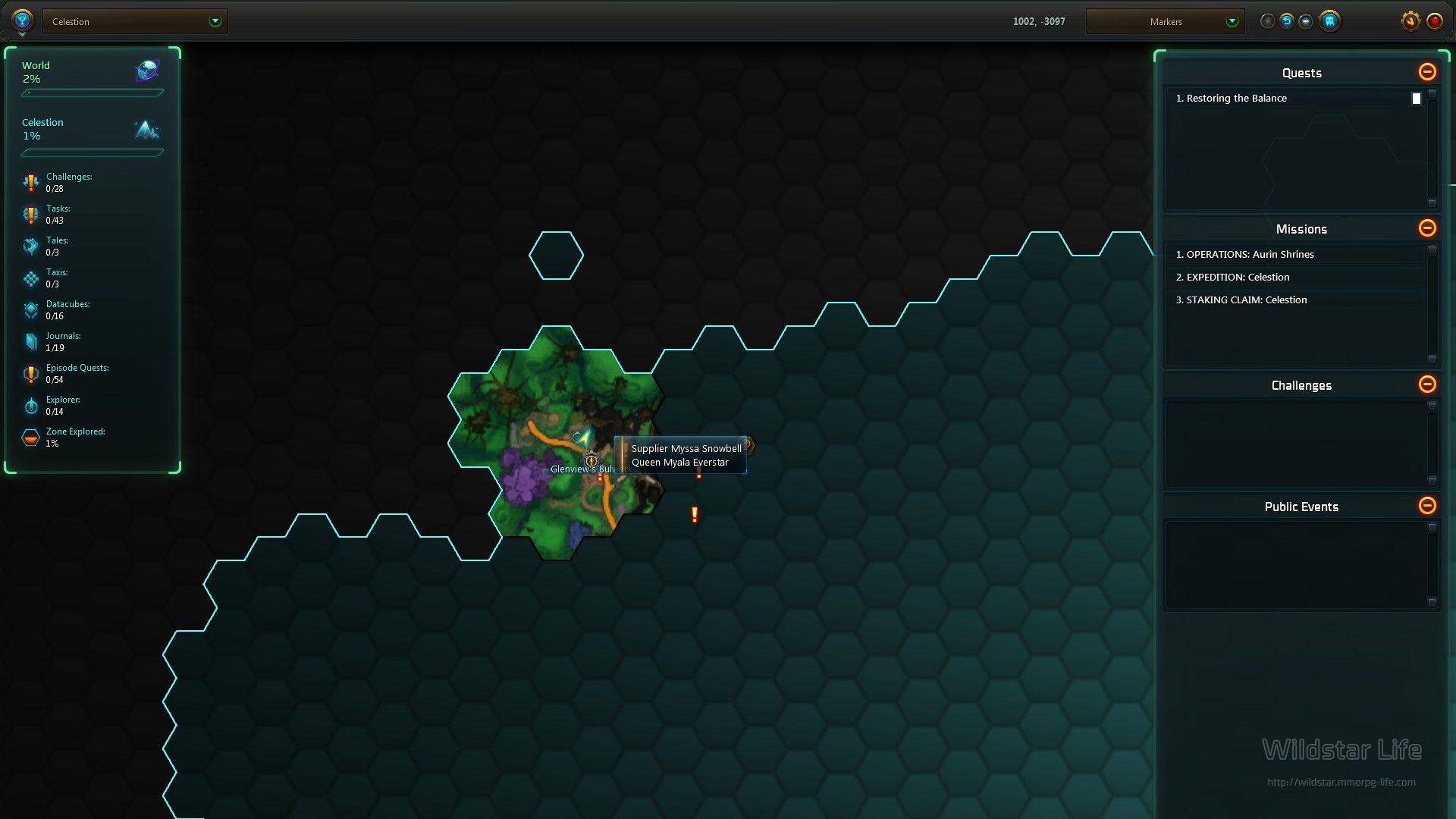
Task: Click the Challenges panel header
Action: tap(1301, 385)
